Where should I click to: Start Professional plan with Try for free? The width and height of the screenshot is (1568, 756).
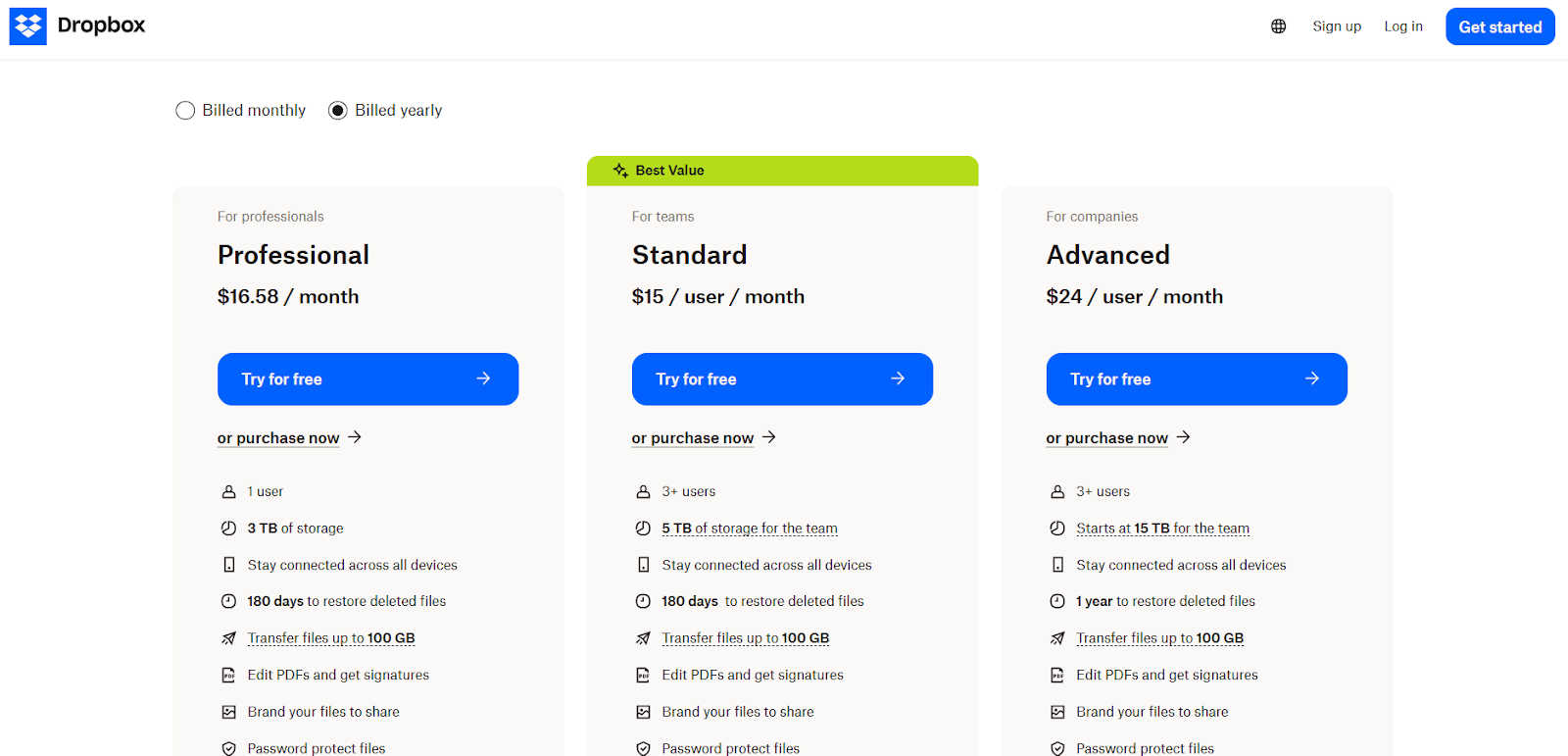coord(367,378)
